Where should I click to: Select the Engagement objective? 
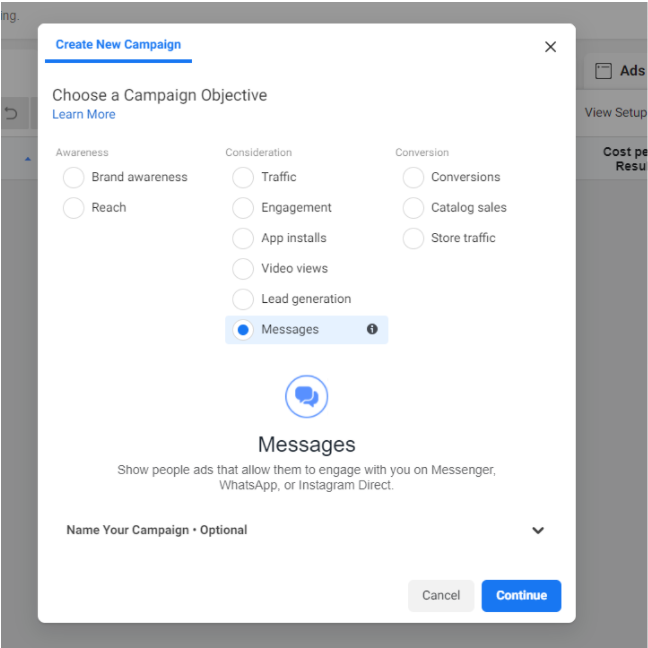(243, 207)
